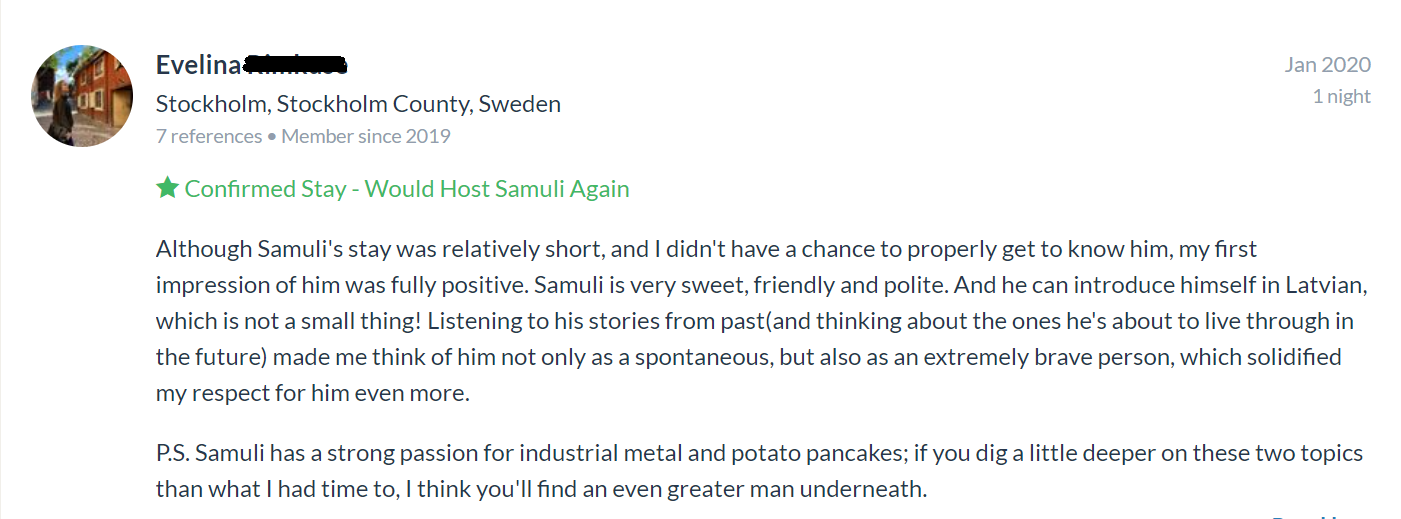Click the P.S. paragraph opening

click(x=173, y=453)
